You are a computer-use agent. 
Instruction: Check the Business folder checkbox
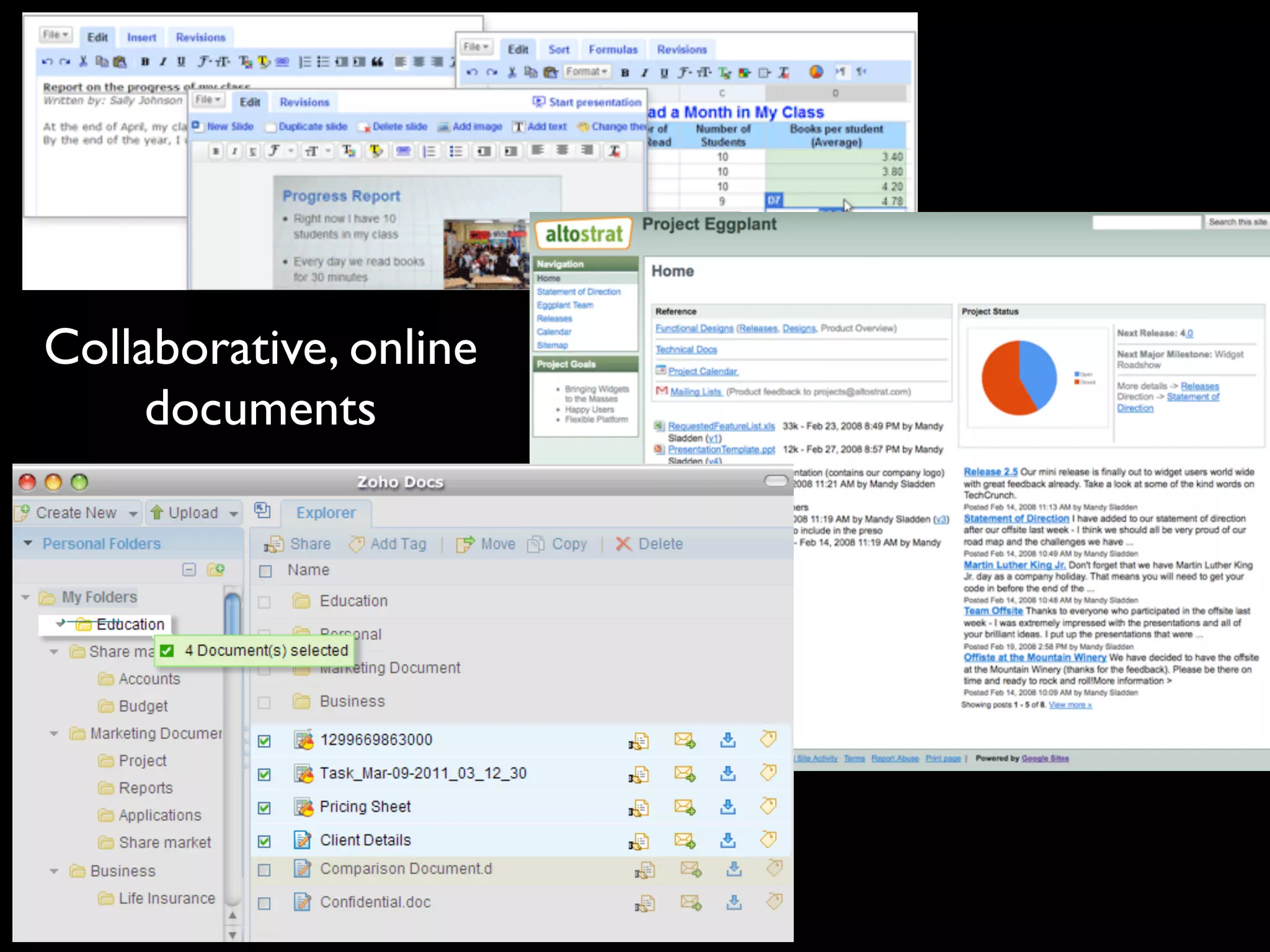(x=264, y=703)
